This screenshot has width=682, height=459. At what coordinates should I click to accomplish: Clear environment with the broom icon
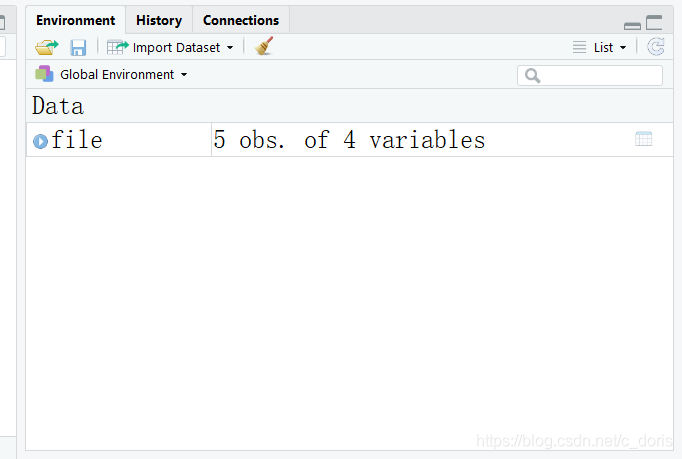coord(264,46)
